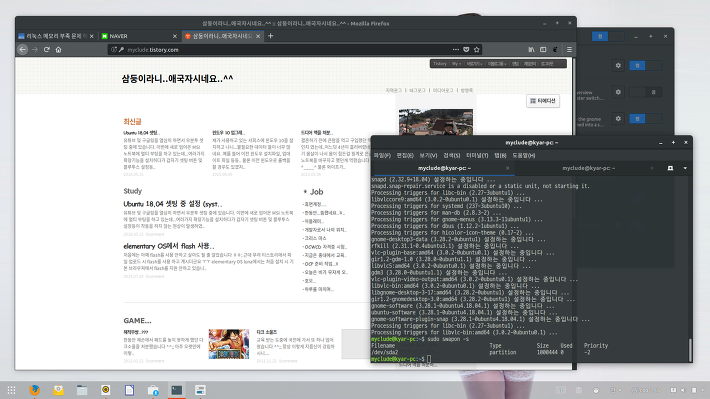
Task: Open the terminal 터미널(T) menu
Action: coord(477,155)
